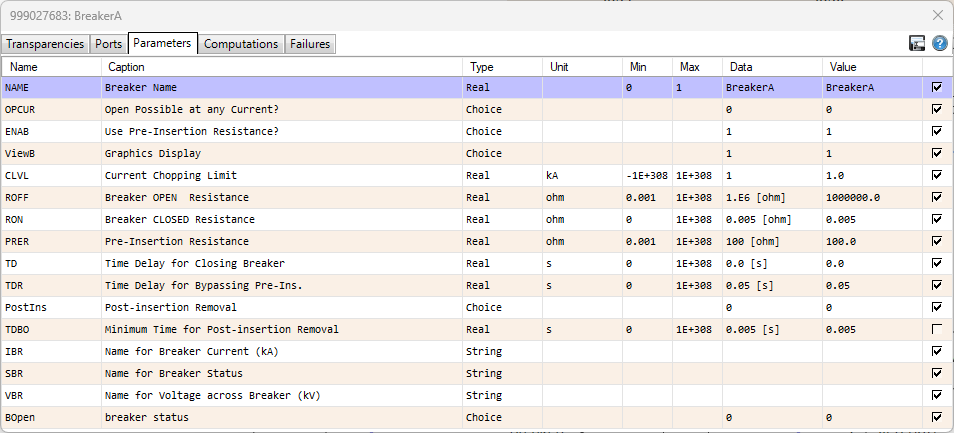
Task: Click the 'TDBO' name cell
Action: (x=52, y=329)
